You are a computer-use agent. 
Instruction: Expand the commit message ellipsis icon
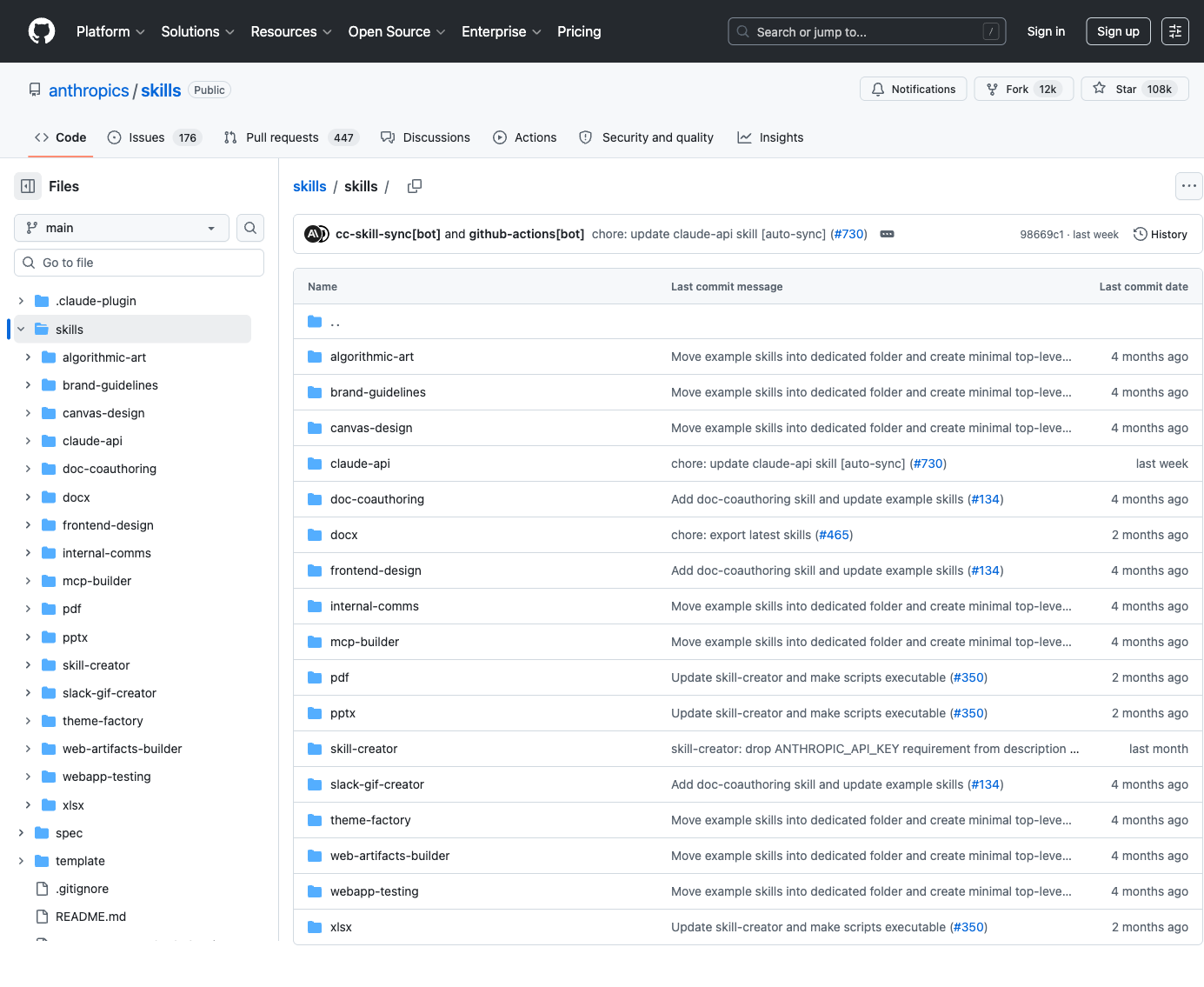[887, 234]
